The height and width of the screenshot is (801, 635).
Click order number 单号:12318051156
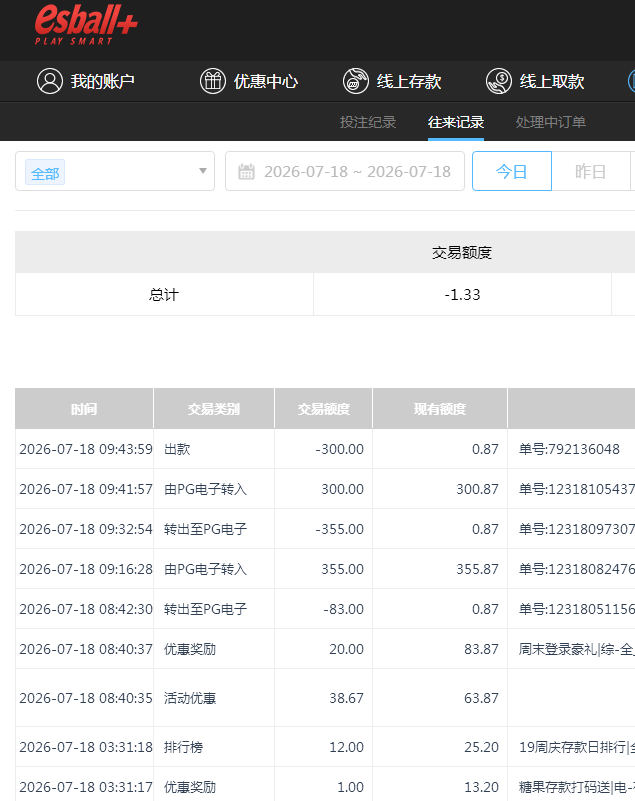coord(577,609)
